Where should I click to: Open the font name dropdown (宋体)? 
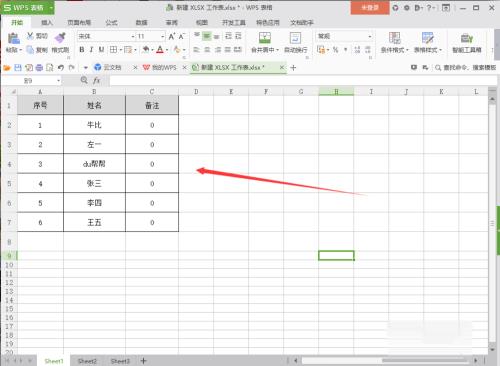133,36
